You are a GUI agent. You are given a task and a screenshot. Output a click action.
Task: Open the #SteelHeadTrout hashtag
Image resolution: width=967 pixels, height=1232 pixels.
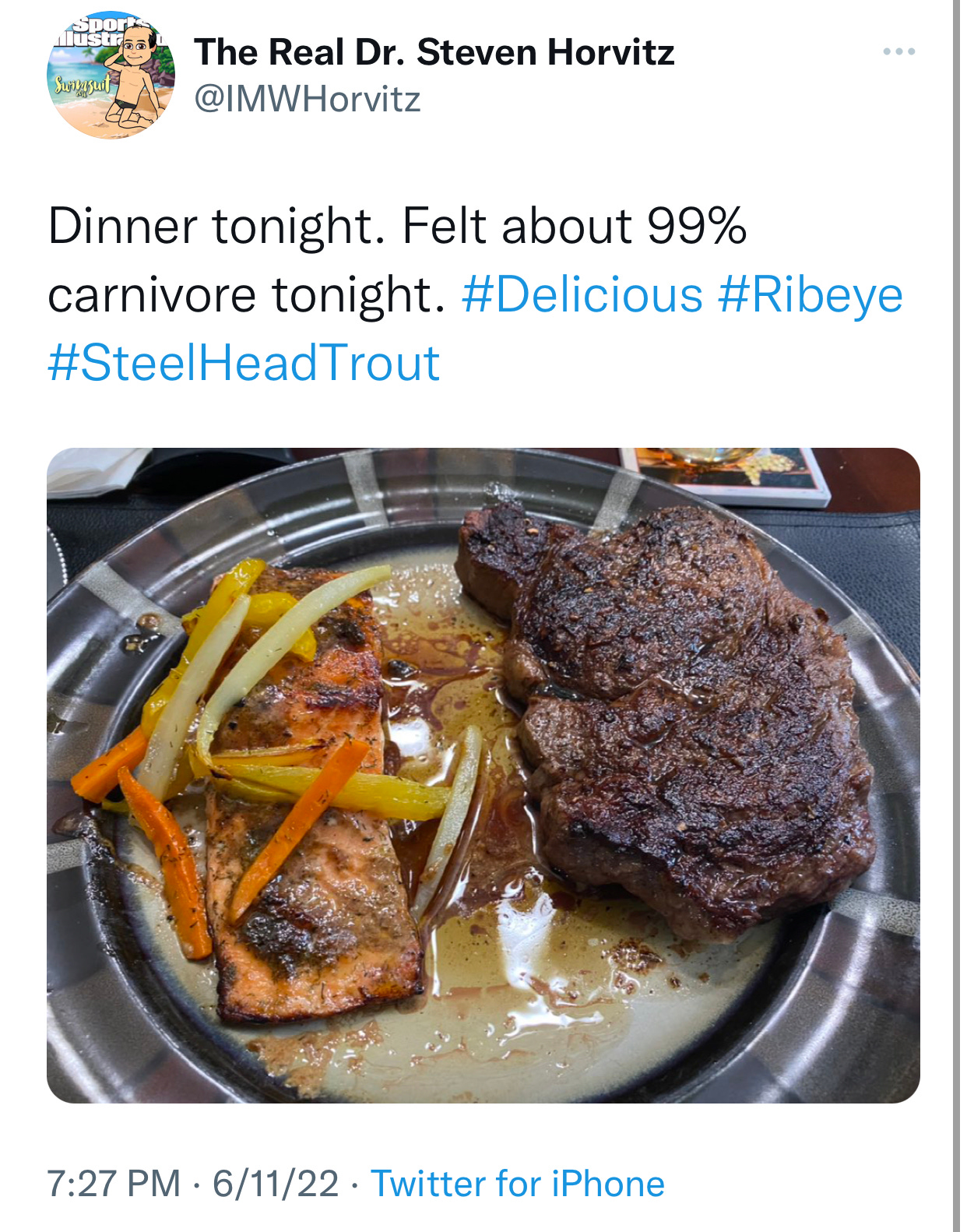(244, 363)
